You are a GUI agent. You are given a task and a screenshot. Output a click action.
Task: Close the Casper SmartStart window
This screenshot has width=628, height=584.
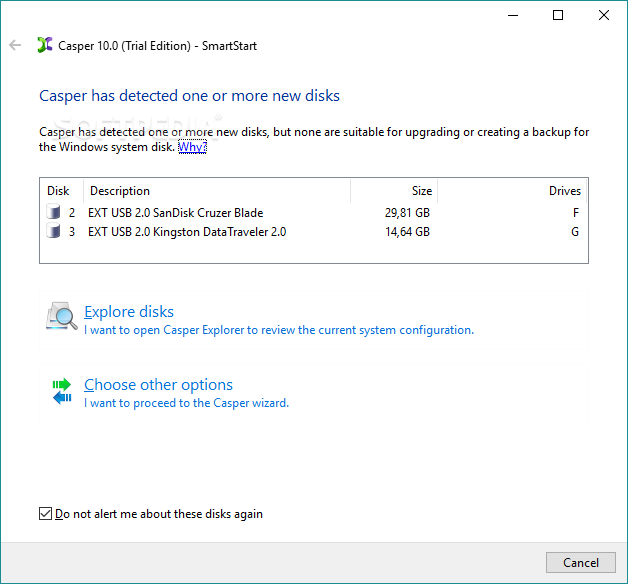click(x=604, y=15)
